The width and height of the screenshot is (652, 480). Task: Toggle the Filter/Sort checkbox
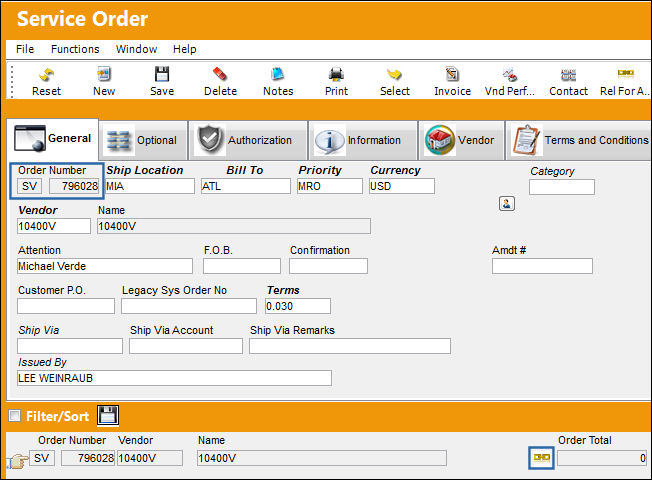(x=15, y=416)
